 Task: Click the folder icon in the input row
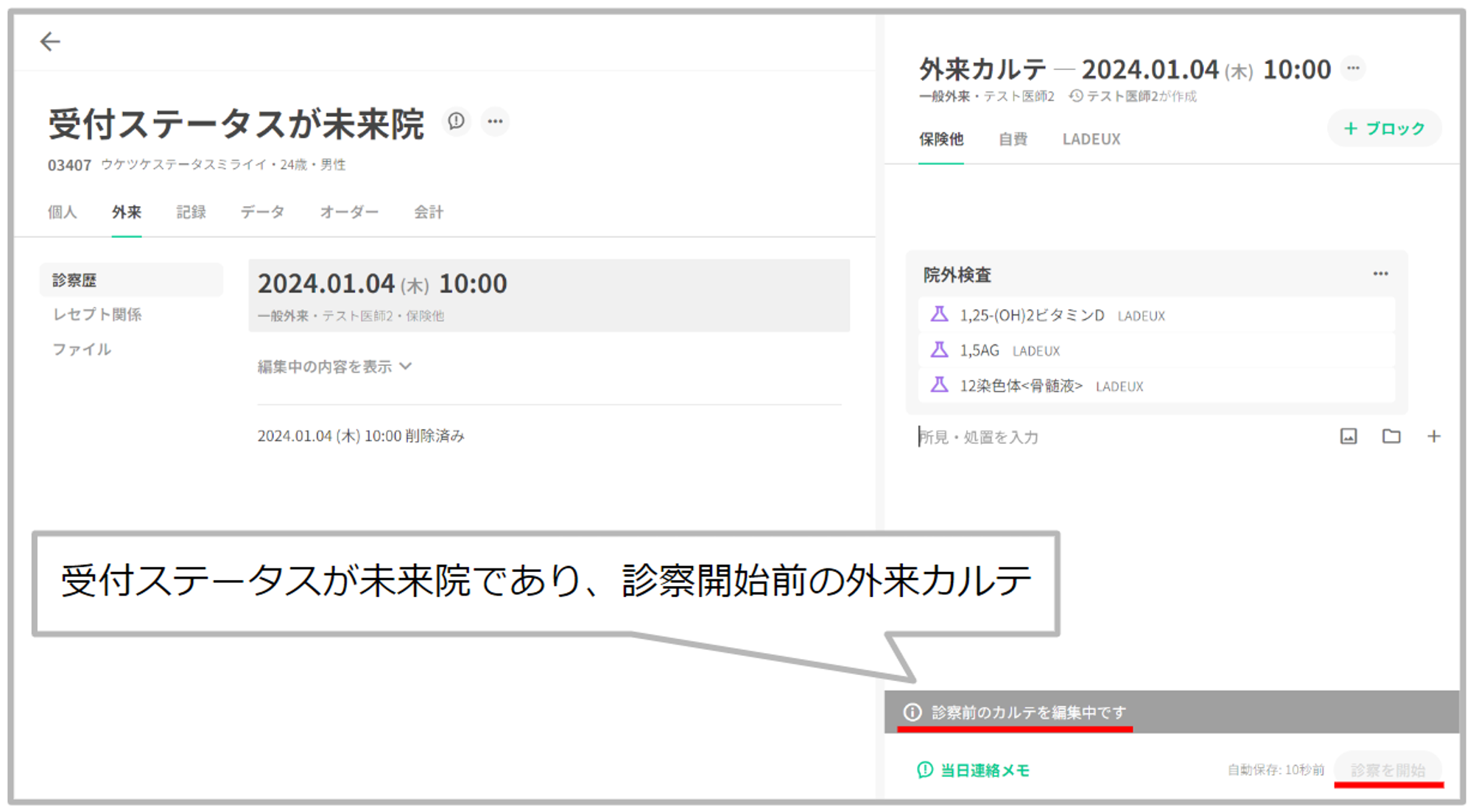click(x=1391, y=437)
